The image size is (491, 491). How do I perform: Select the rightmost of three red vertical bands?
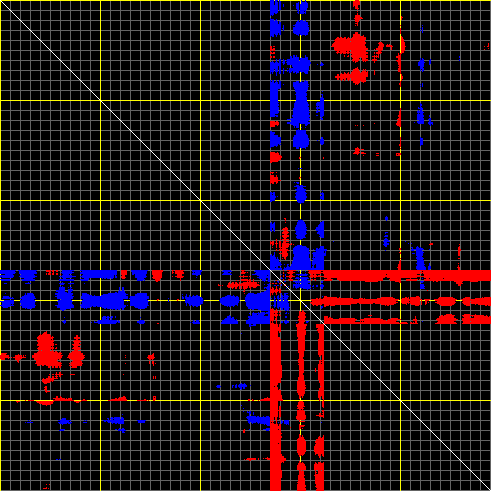[320, 407]
